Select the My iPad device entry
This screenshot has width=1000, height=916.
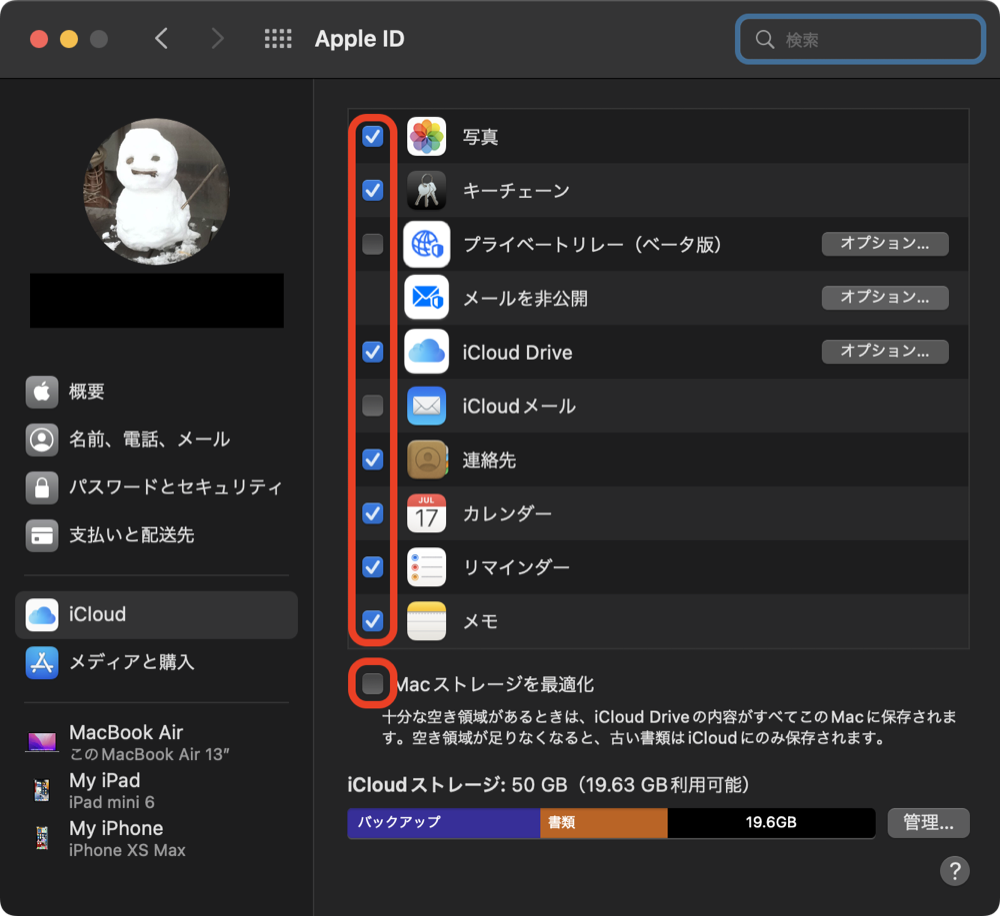tap(156, 790)
